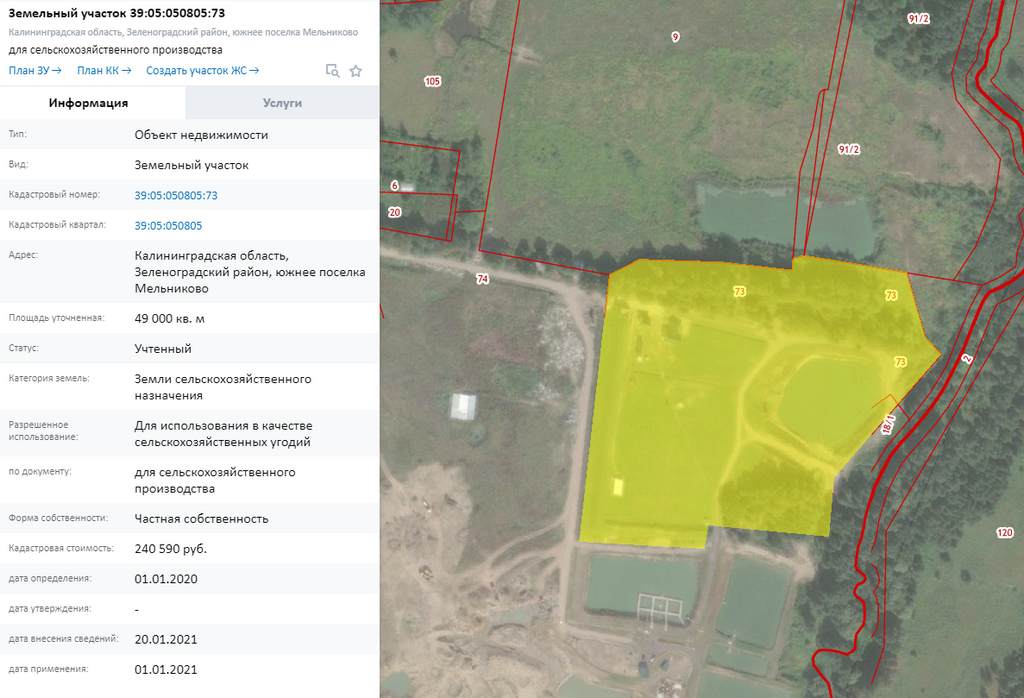1024x698 pixels.
Task: Click Создать участок ЖС link
Action: coord(202,70)
